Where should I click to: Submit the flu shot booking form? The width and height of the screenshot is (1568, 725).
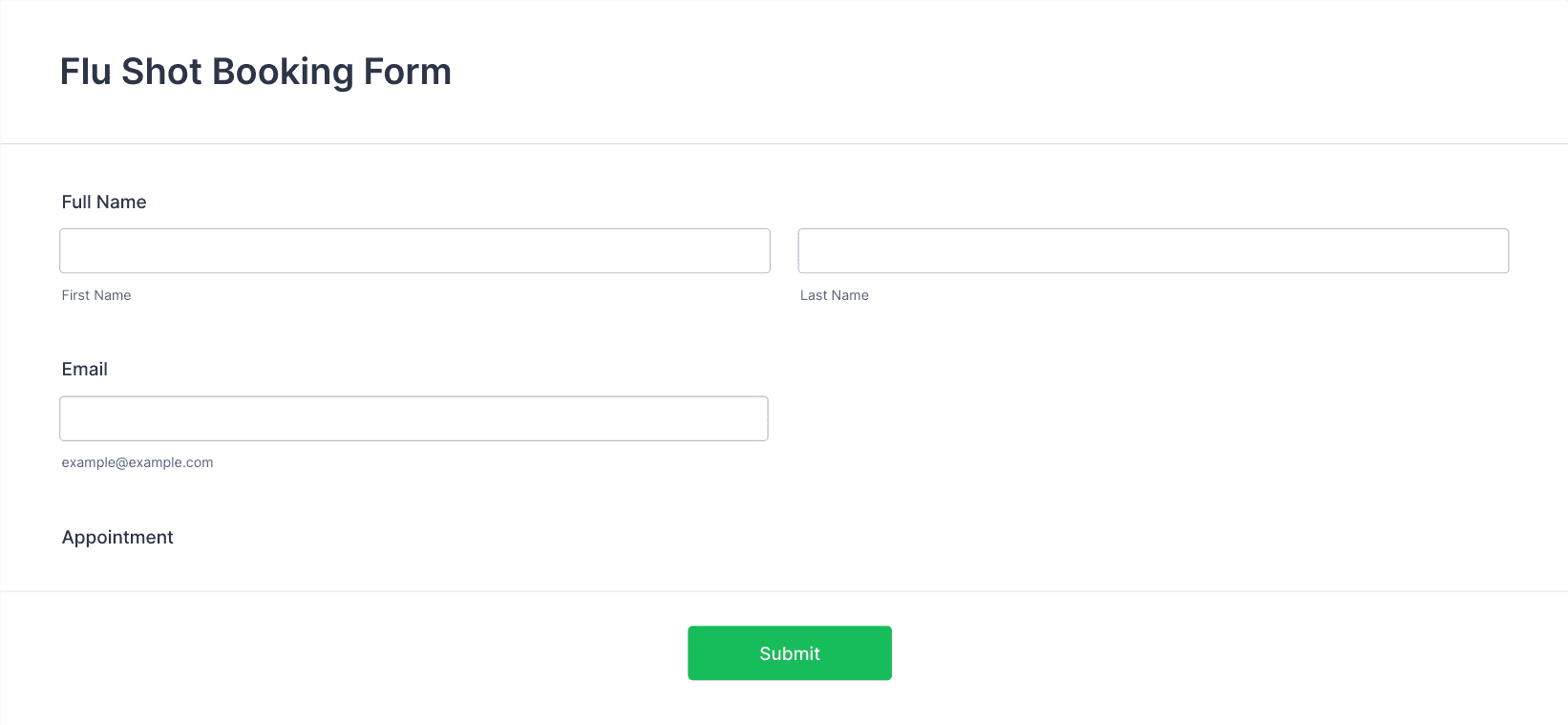pos(790,653)
